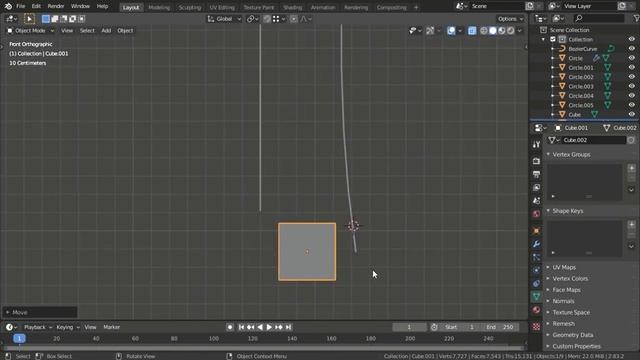Collapse the Vertex Groups panel
640x360 pixels.
point(548,154)
